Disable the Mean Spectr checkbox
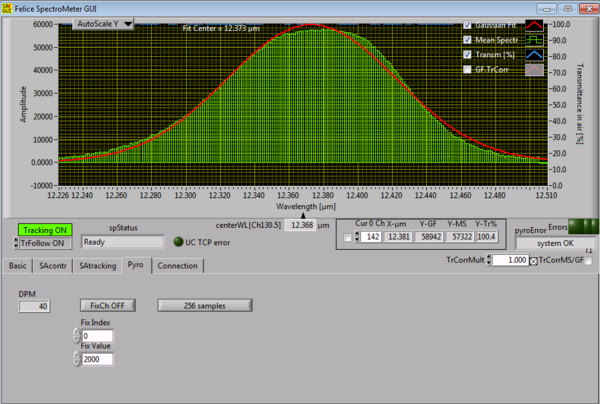Image resolution: width=600 pixels, height=404 pixels. pos(467,40)
